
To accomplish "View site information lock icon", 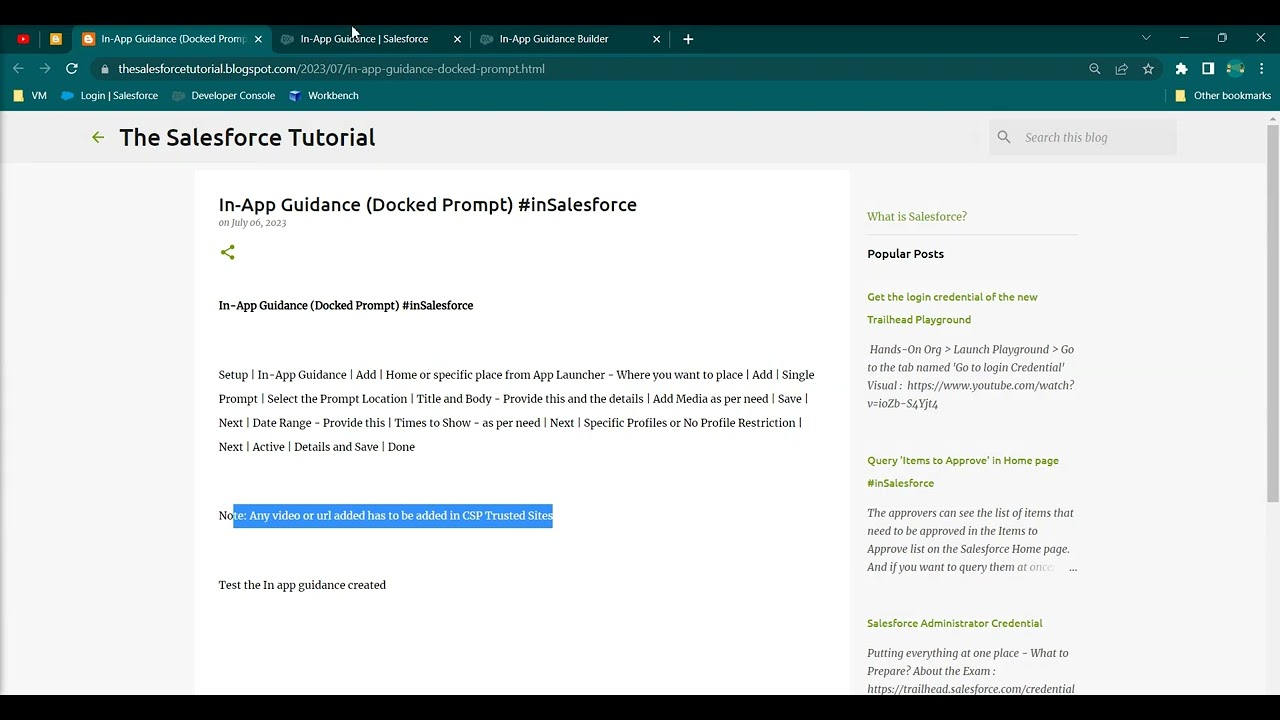I will tap(104, 69).
